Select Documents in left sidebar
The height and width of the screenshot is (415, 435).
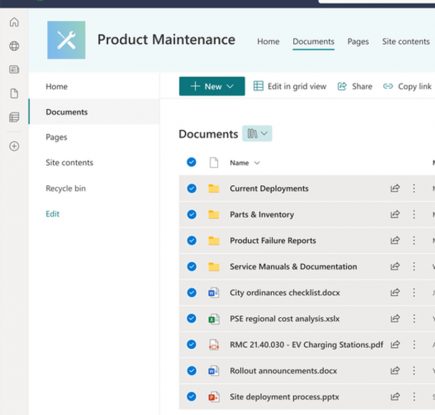point(94,112)
